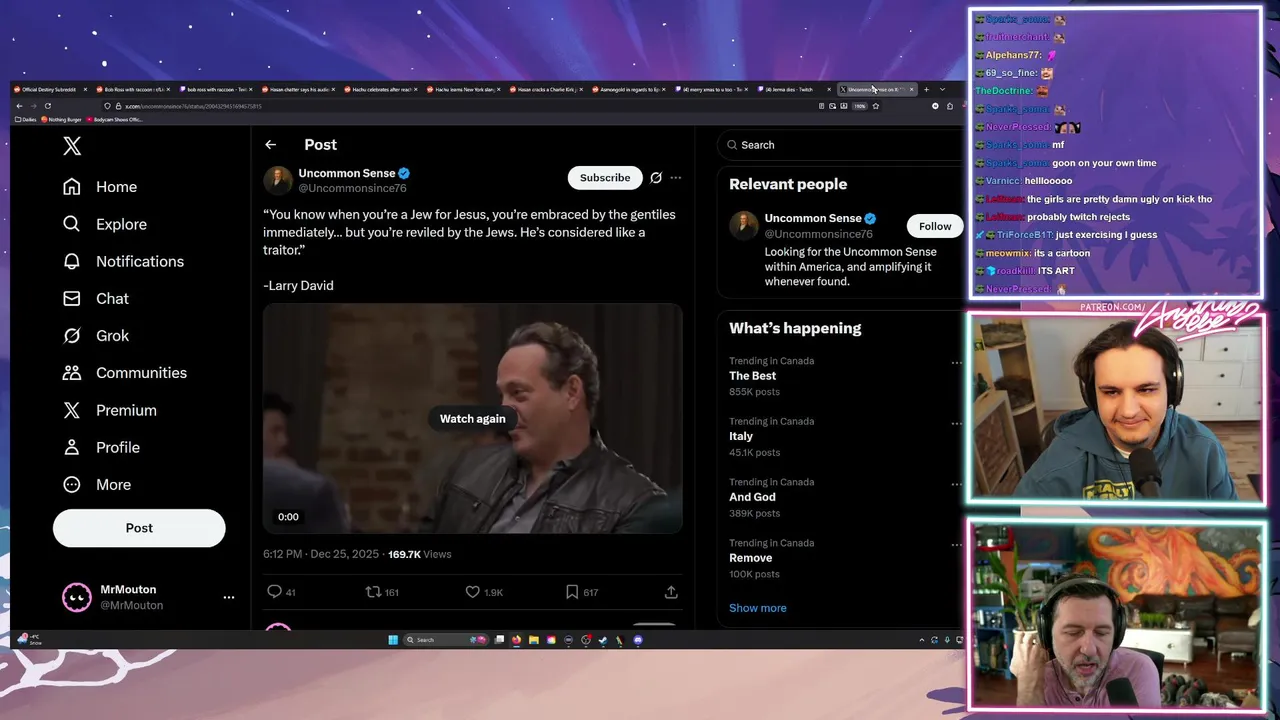Switch to 'Jerma dies - Twitch' tab

click(x=792, y=90)
